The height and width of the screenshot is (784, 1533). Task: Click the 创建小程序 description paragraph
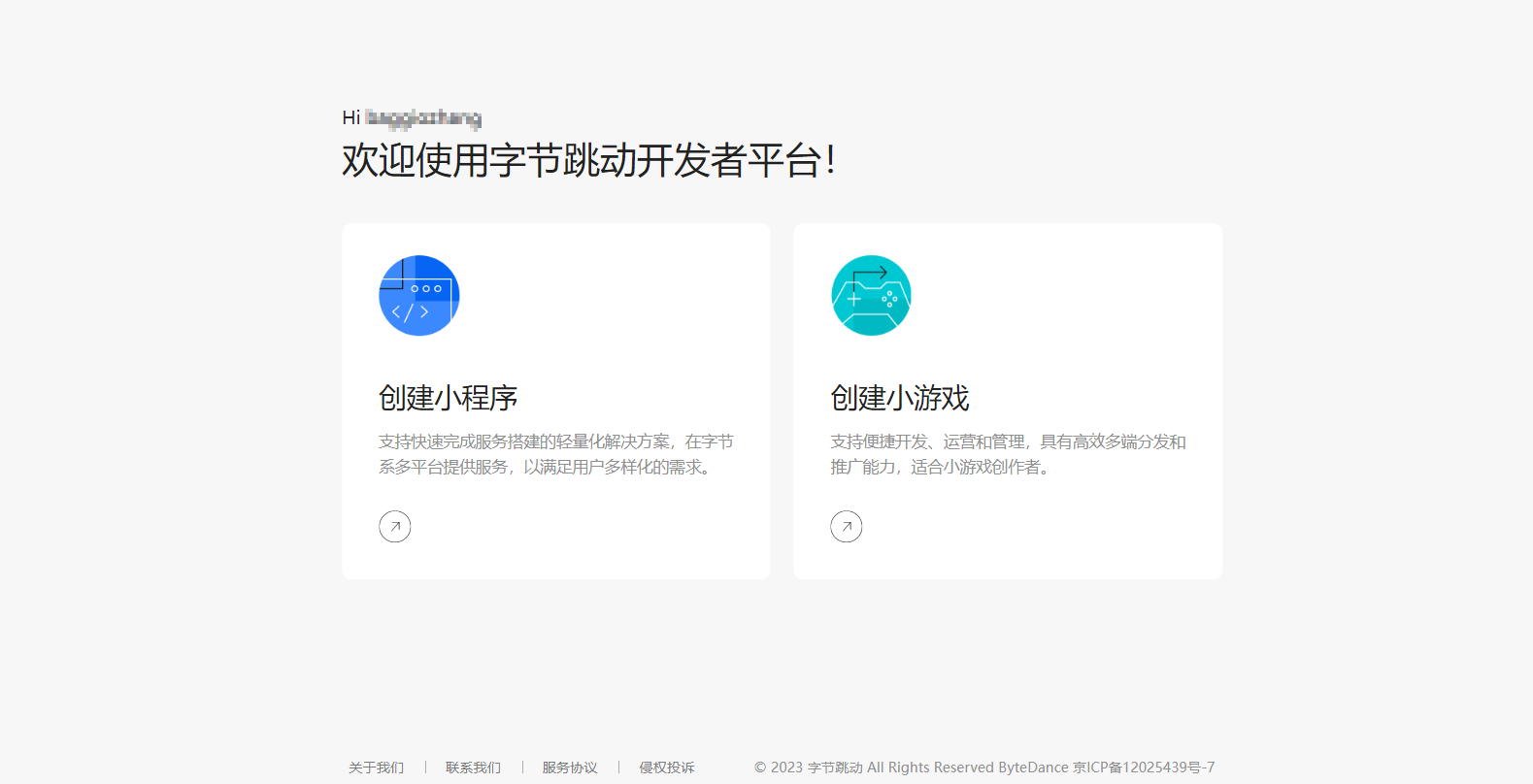(x=556, y=454)
